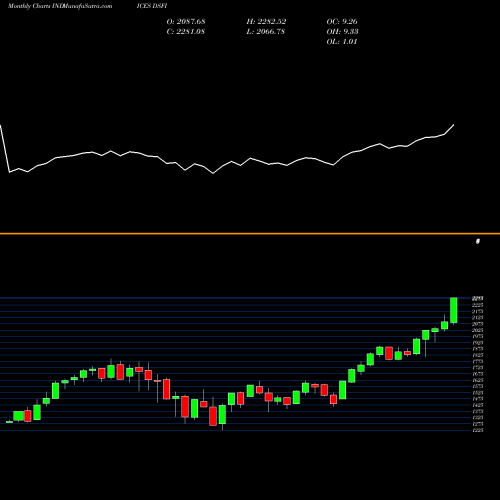The image size is (500, 500).
Task: Click the 2025 price axis label
Action: (x=478, y=330)
